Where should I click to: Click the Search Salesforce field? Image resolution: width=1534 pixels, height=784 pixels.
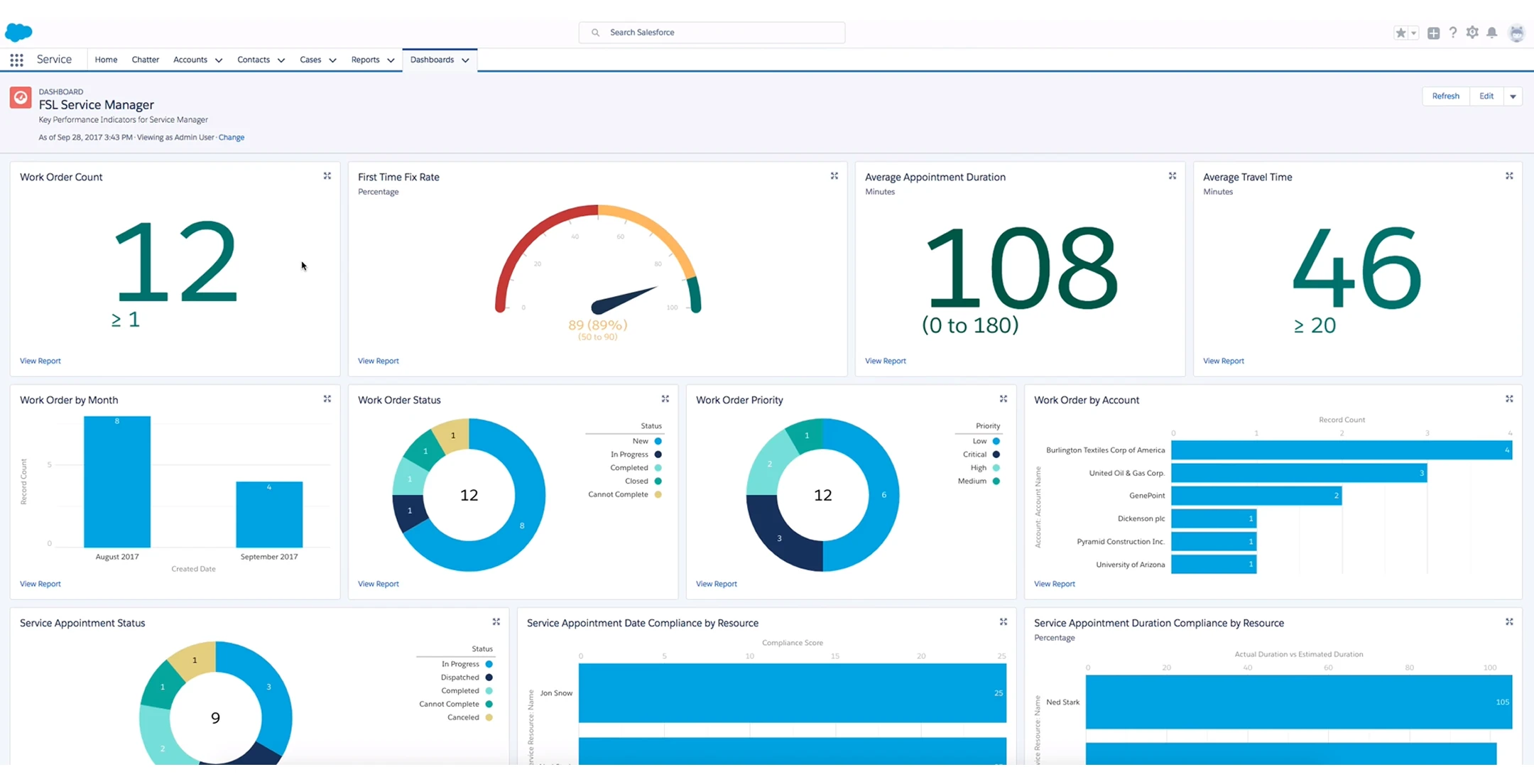[x=712, y=33]
